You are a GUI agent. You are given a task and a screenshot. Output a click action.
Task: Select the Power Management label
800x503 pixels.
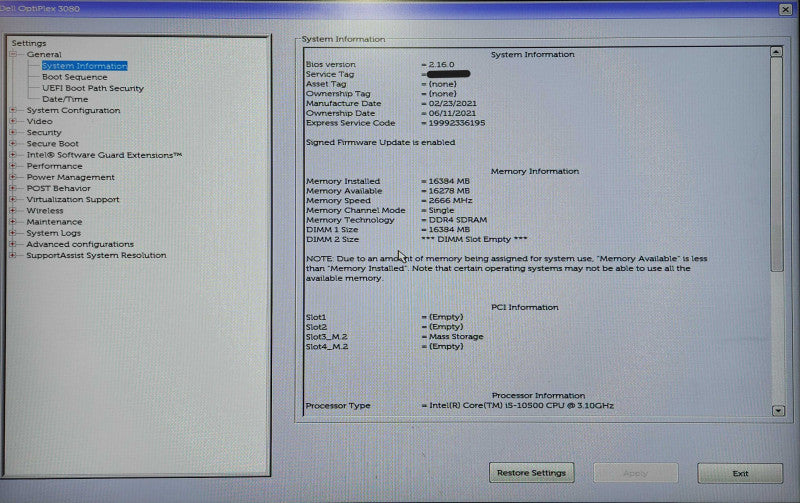(70, 178)
